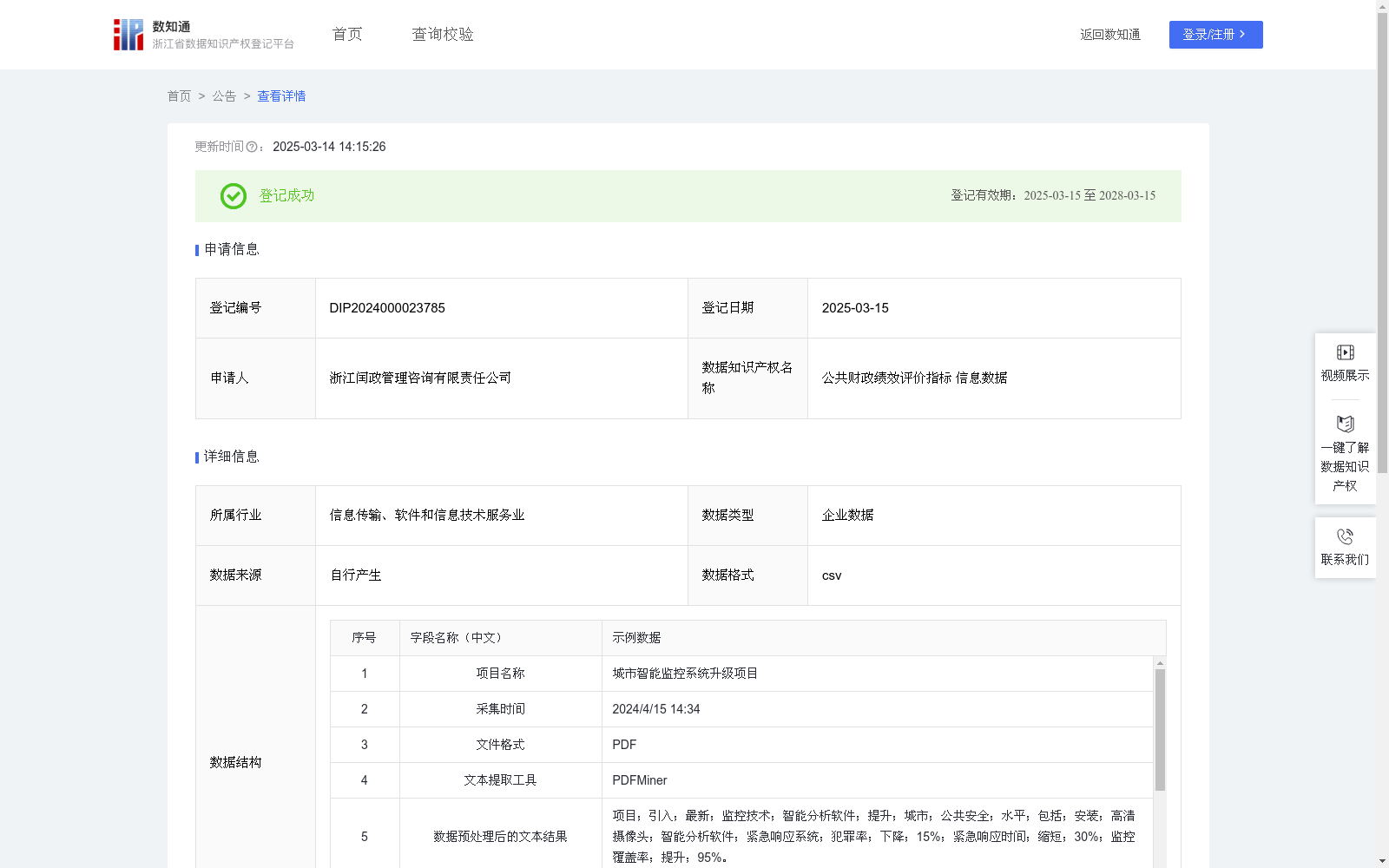Click sample value 2024/4/15 14:34
Screen dimensions: 1389x868
pos(656,709)
